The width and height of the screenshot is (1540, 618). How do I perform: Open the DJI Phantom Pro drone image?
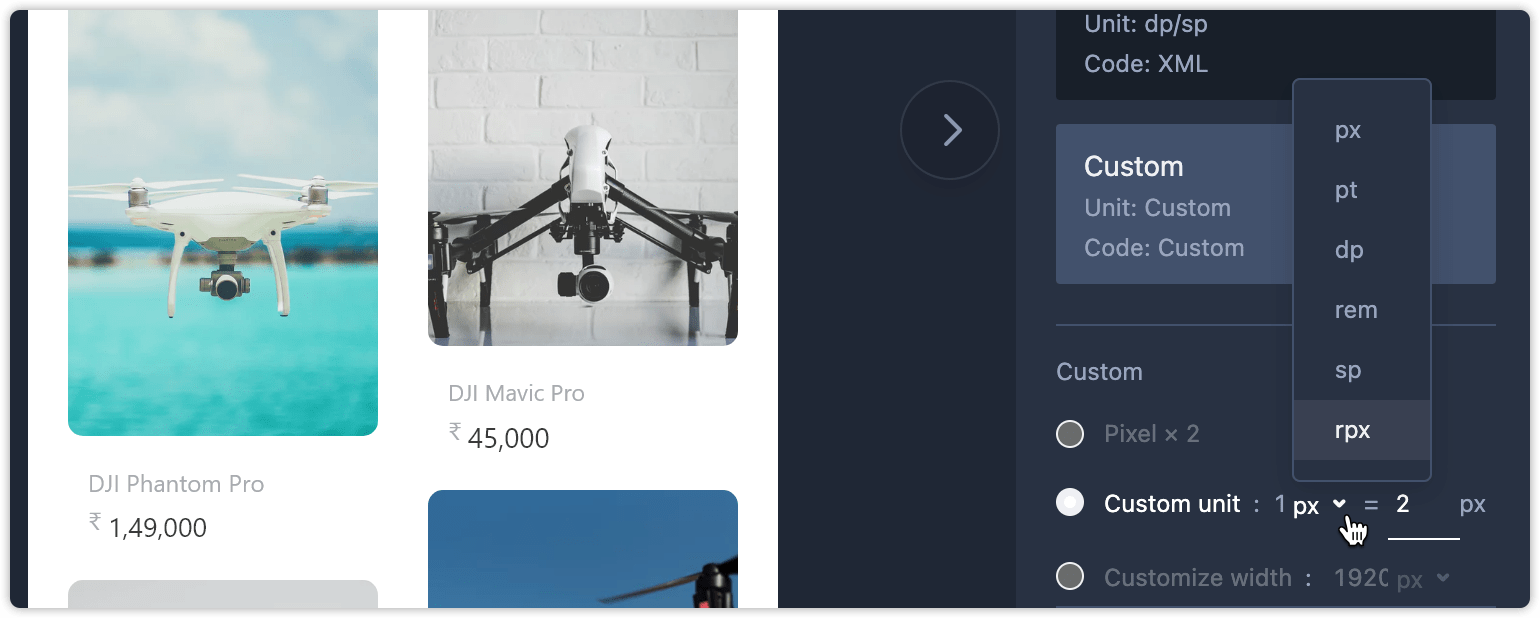[x=223, y=223]
